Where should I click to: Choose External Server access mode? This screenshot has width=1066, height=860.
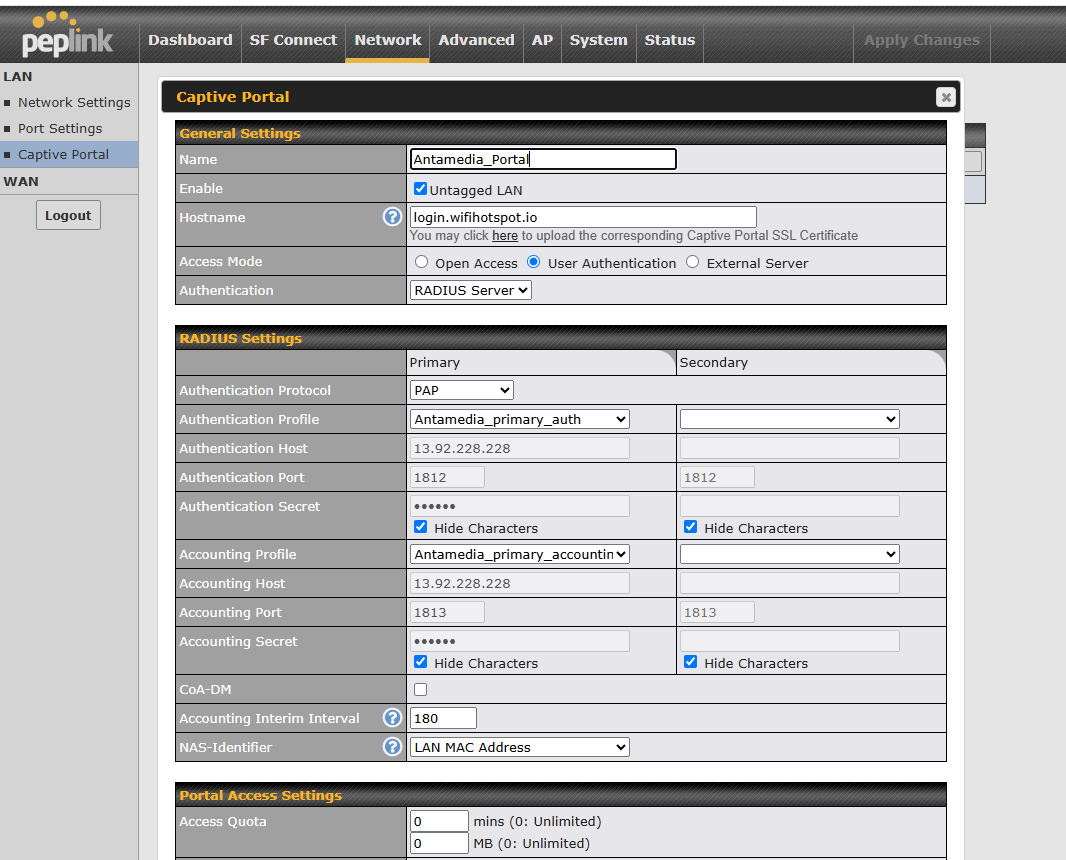tap(692, 263)
